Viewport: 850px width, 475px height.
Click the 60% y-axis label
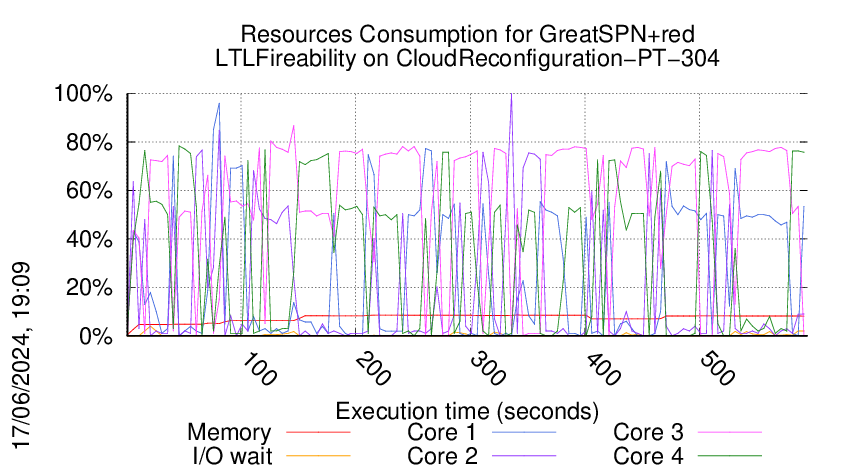click(x=89, y=191)
